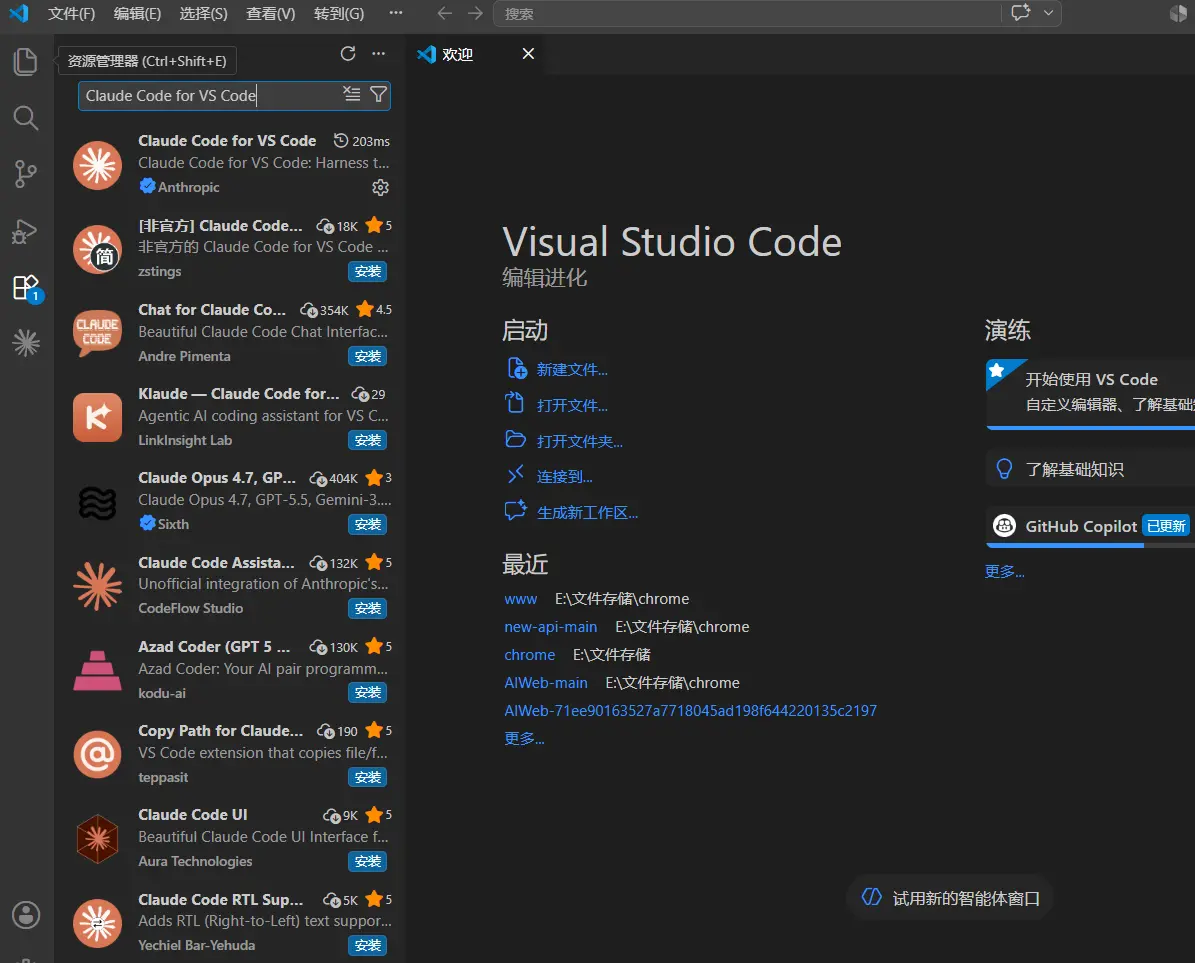Refresh the extensions list
The height and width of the screenshot is (963, 1195).
pos(348,53)
